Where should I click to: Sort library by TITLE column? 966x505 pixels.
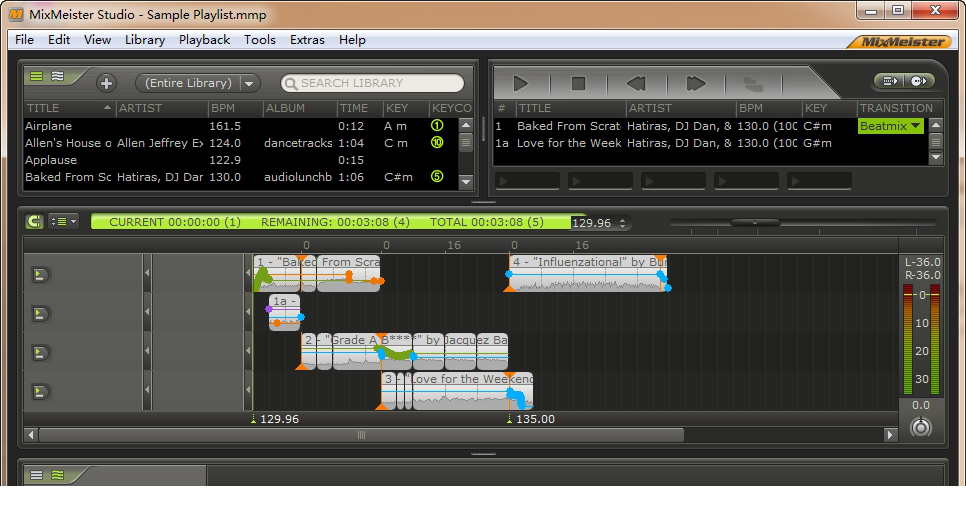pos(69,108)
